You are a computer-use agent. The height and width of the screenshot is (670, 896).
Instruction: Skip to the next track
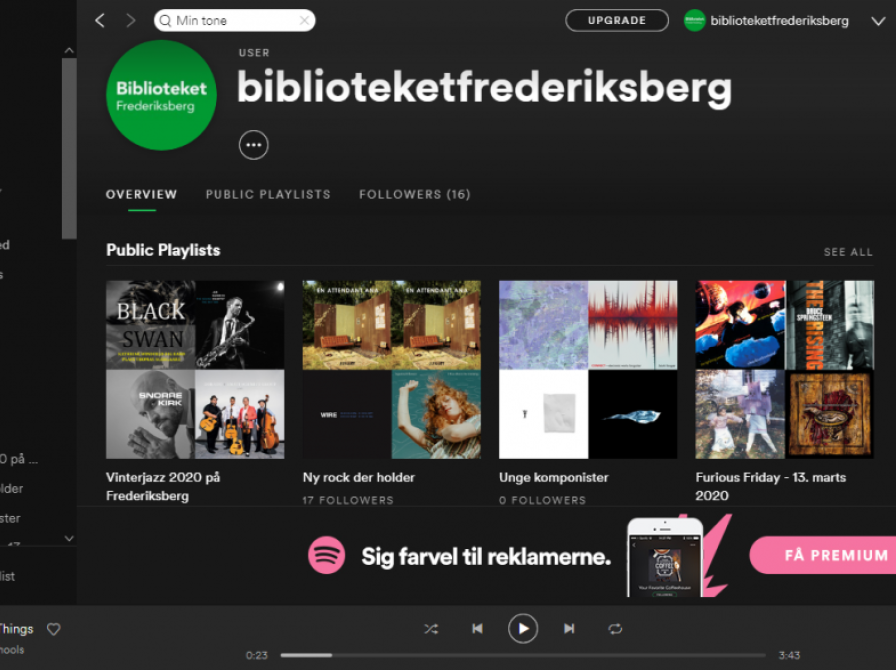(569, 628)
